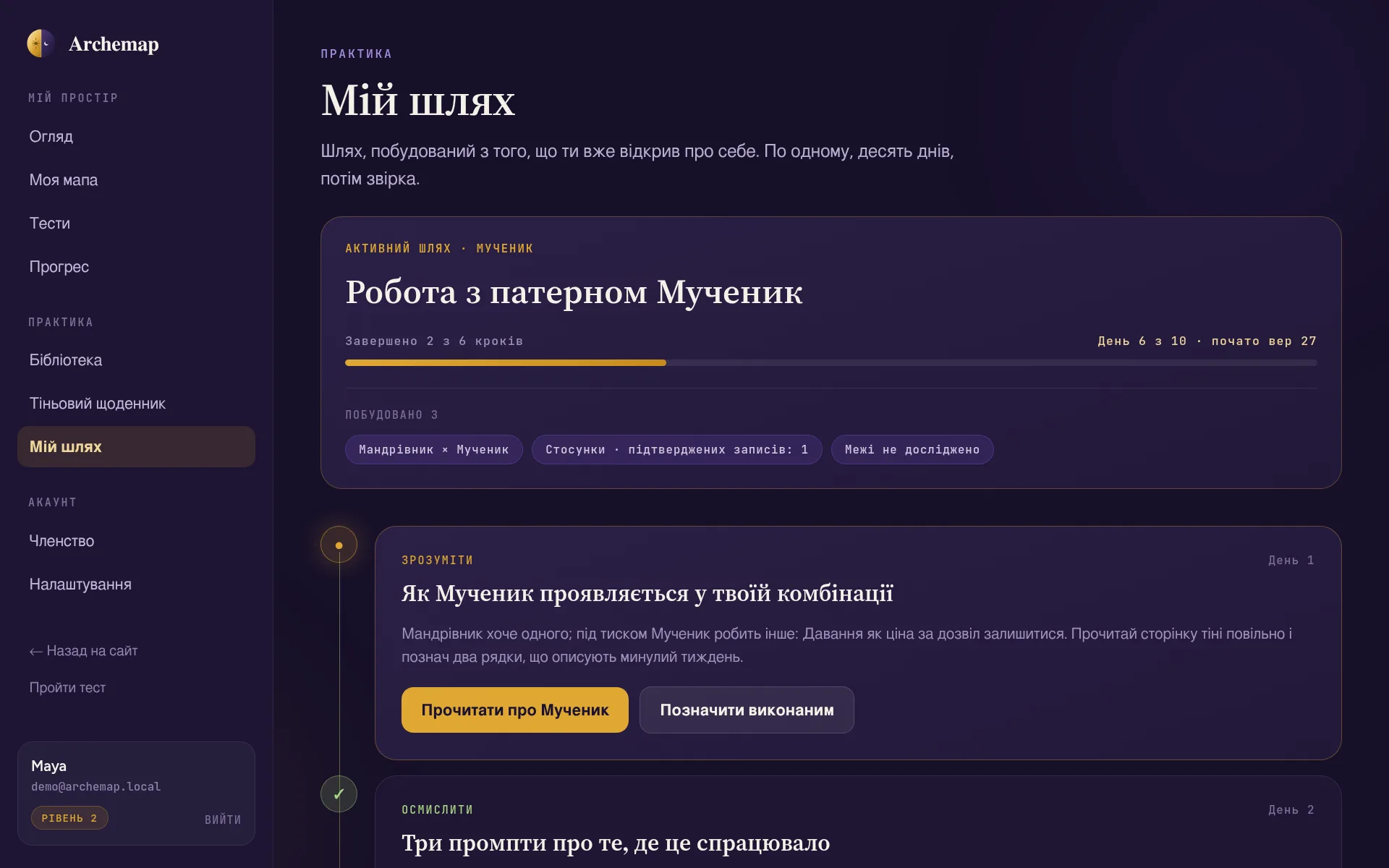Click Прочитати про Мученик button
The image size is (1389, 868).
pos(515,710)
